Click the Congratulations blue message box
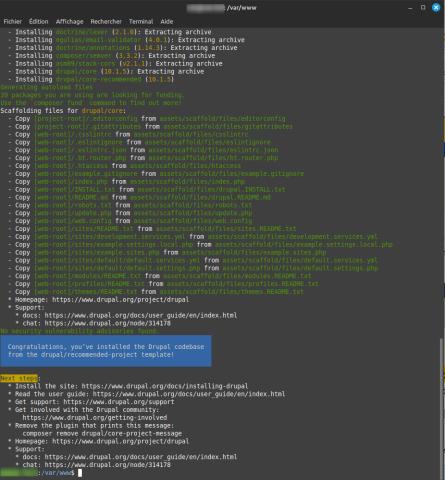 [x=106, y=351]
